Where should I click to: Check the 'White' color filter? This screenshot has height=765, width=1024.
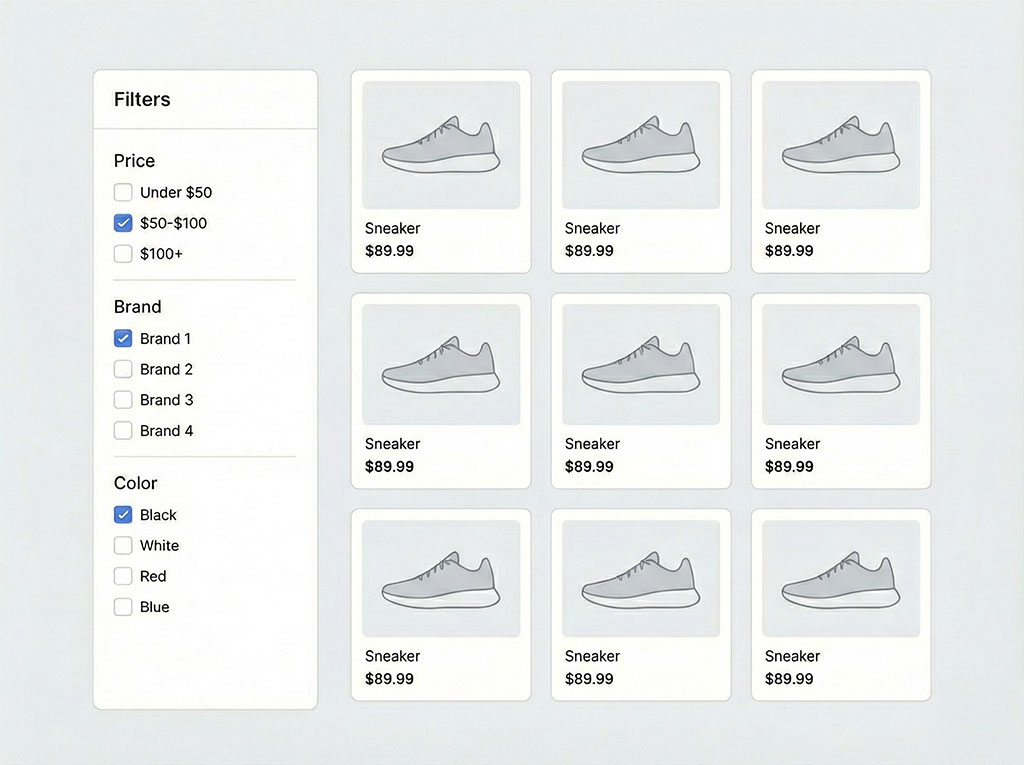pyautogui.click(x=123, y=546)
